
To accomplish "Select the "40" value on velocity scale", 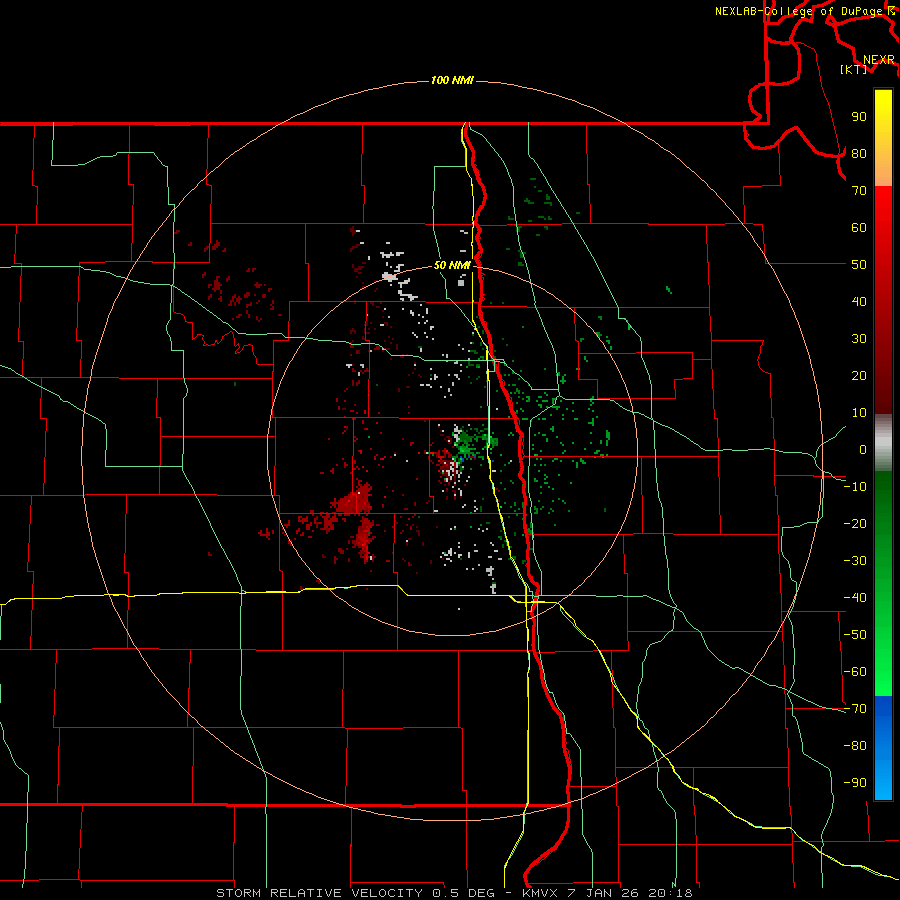I will click(859, 302).
